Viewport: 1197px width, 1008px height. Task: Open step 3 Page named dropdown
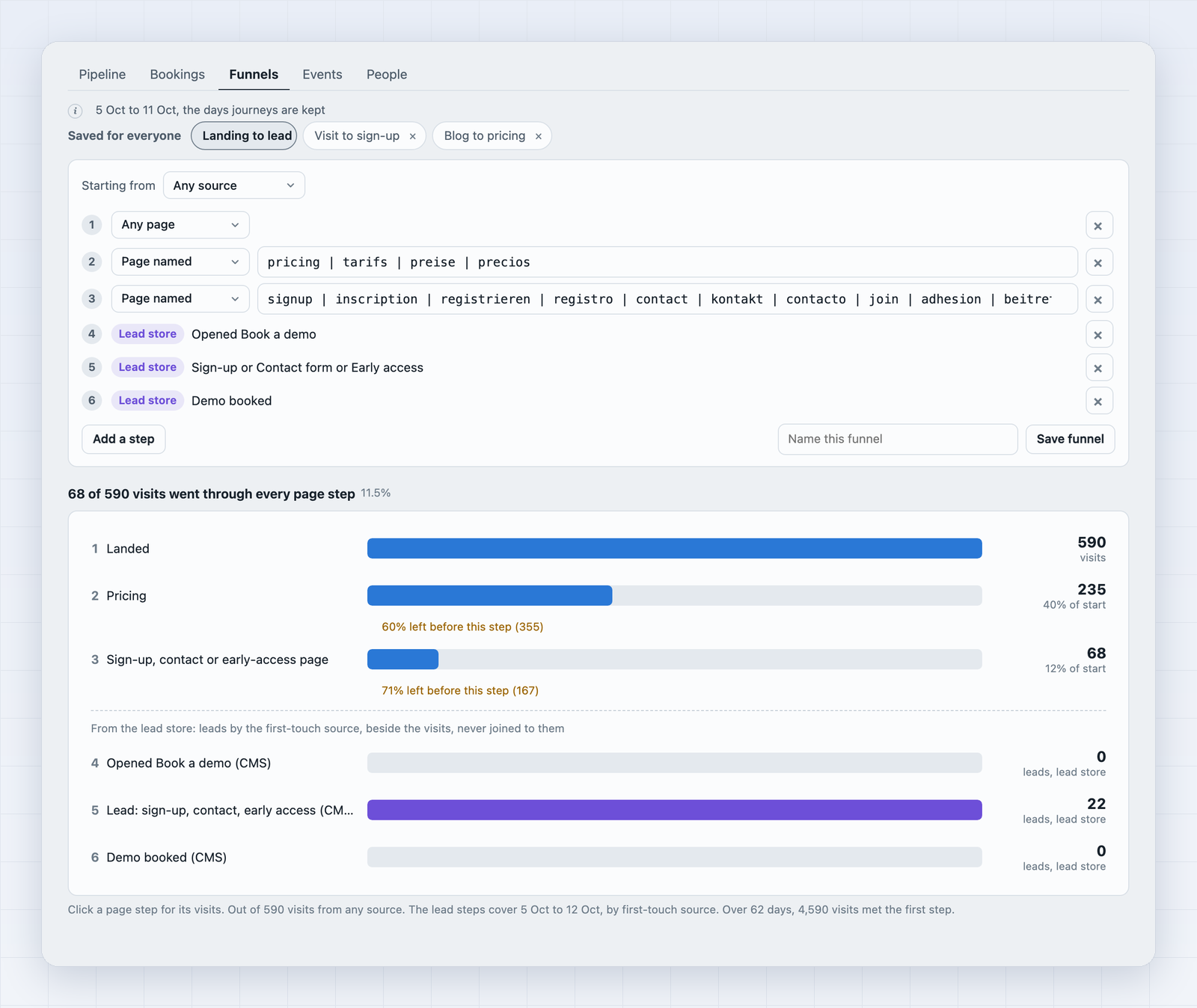[x=180, y=298]
